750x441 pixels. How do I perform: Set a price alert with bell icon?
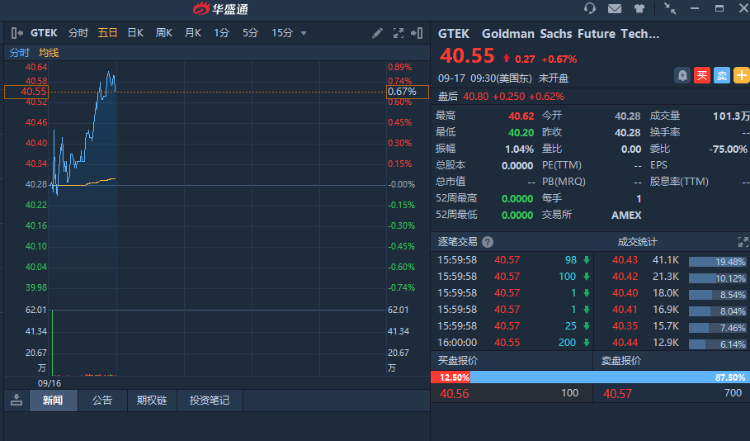coord(682,75)
